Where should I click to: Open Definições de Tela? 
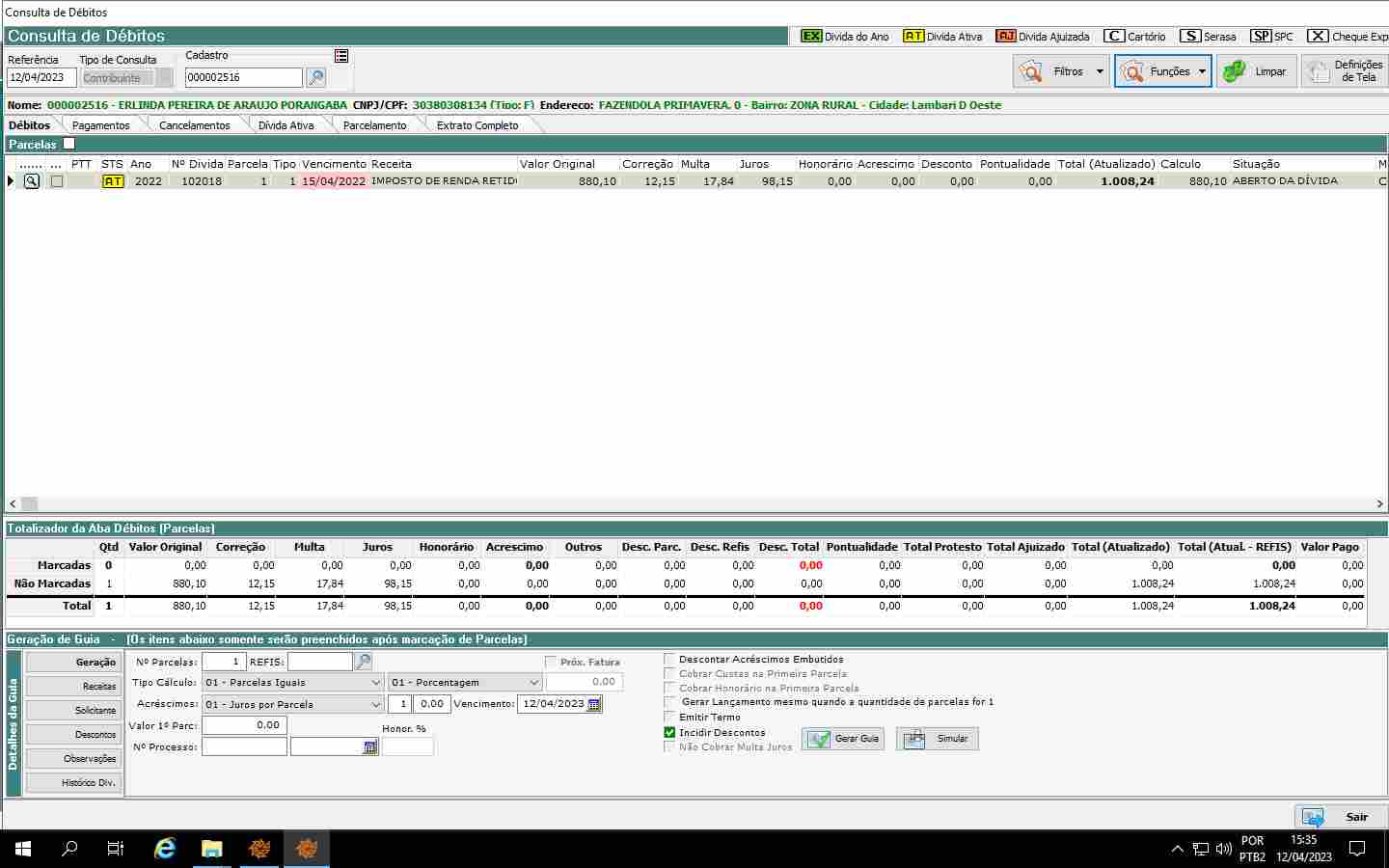(1345, 71)
